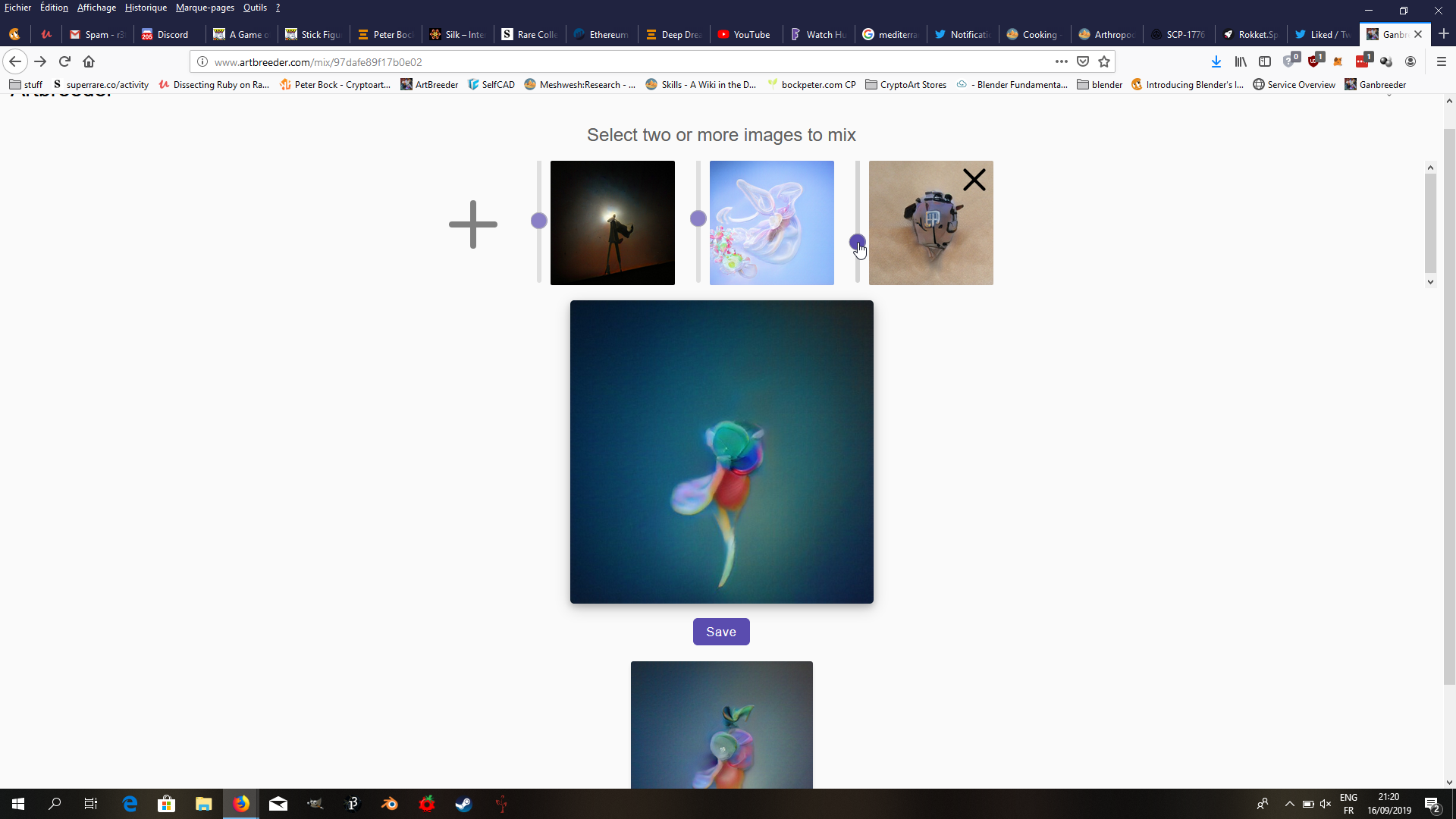Open the ArtBreeder bookmark
The width and height of the screenshot is (1456, 819).
[429, 84]
